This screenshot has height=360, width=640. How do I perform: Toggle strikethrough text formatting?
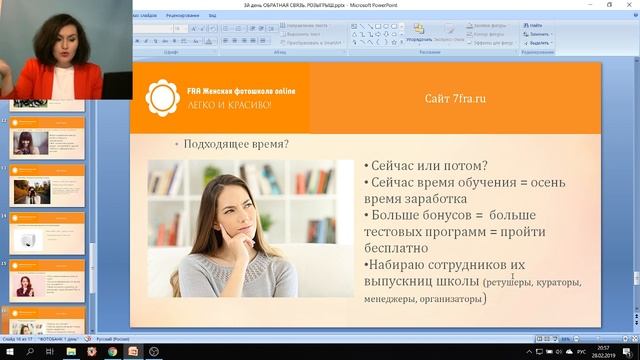[165, 41]
